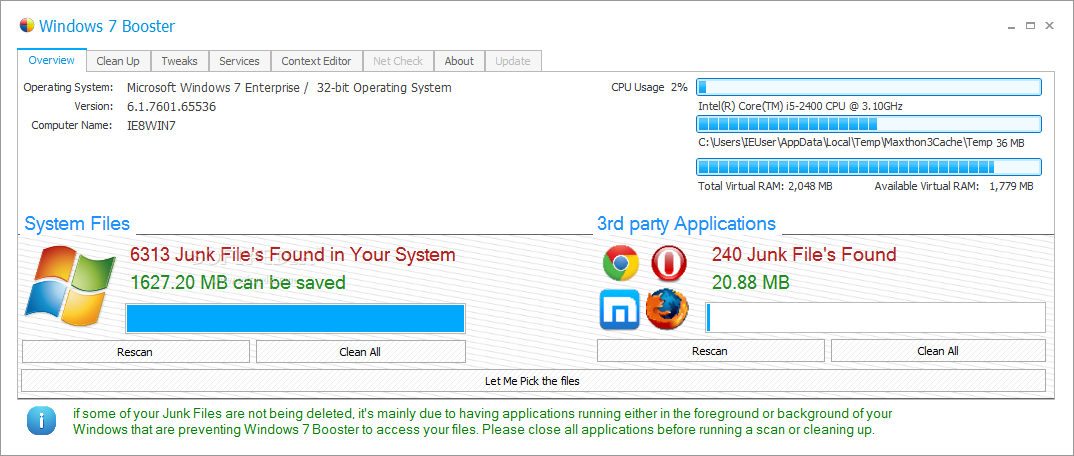Select the Google Chrome icon
Viewport: 1074px width, 456px height.
pyautogui.click(x=621, y=264)
